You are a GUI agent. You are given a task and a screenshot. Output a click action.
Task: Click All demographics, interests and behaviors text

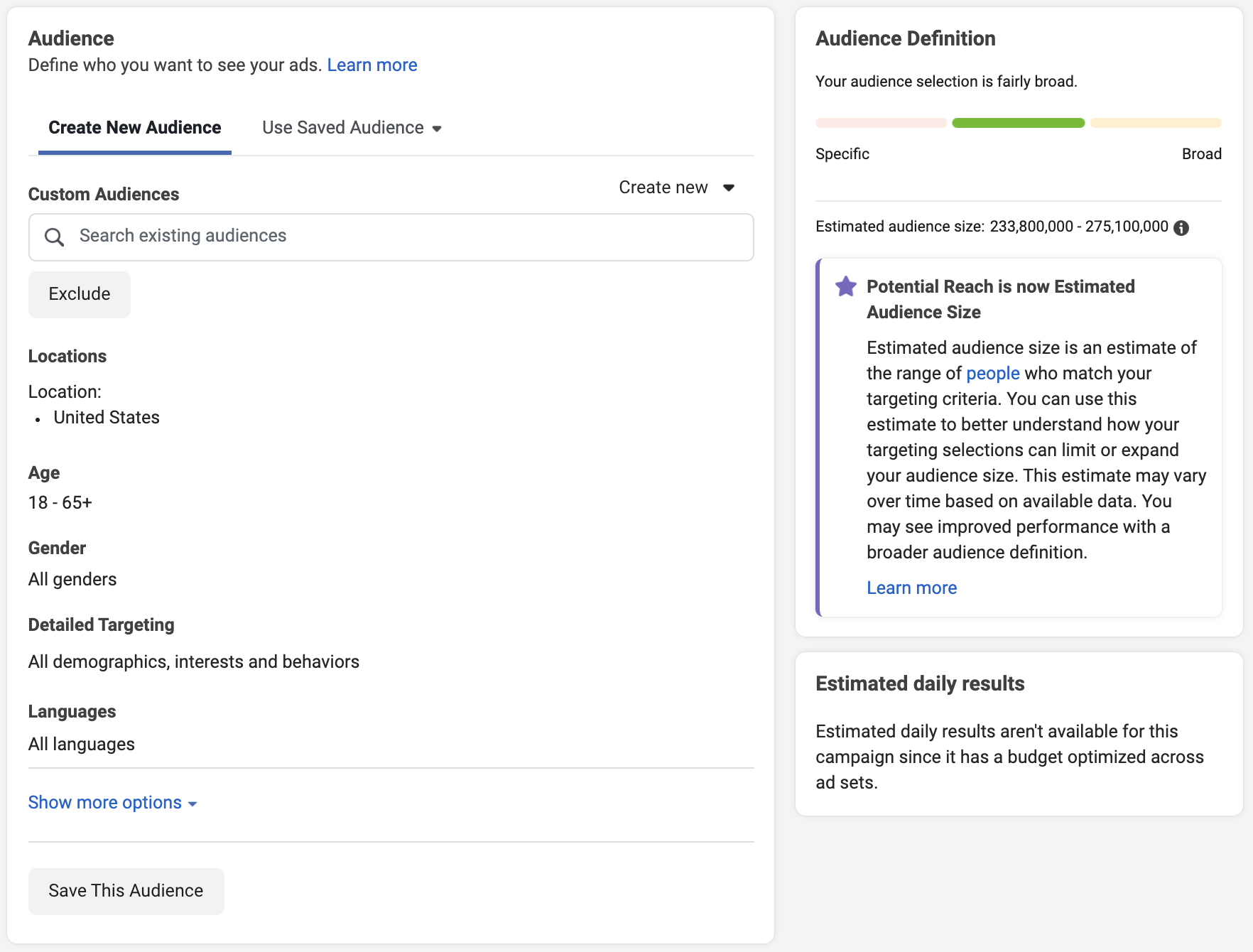[194, 662]
